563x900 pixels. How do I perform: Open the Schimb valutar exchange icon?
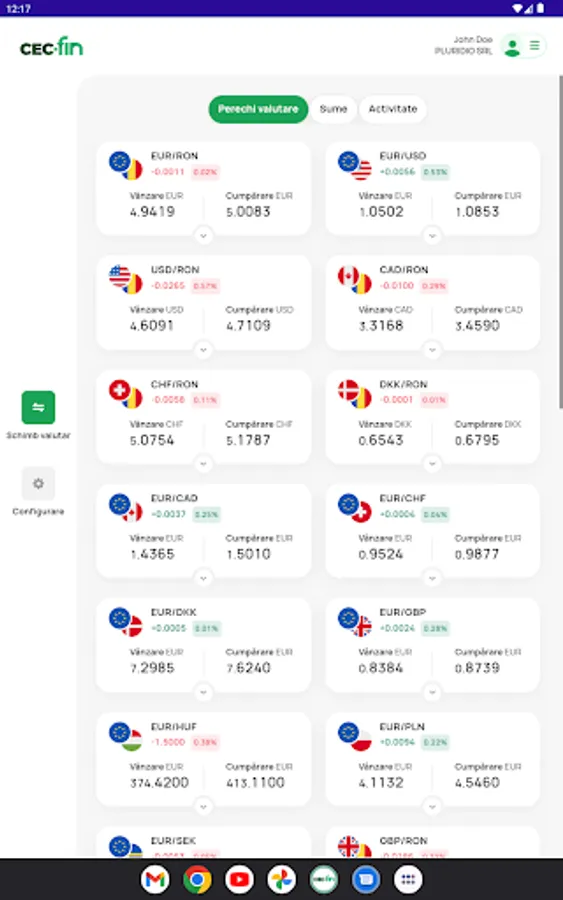point(38,408)
